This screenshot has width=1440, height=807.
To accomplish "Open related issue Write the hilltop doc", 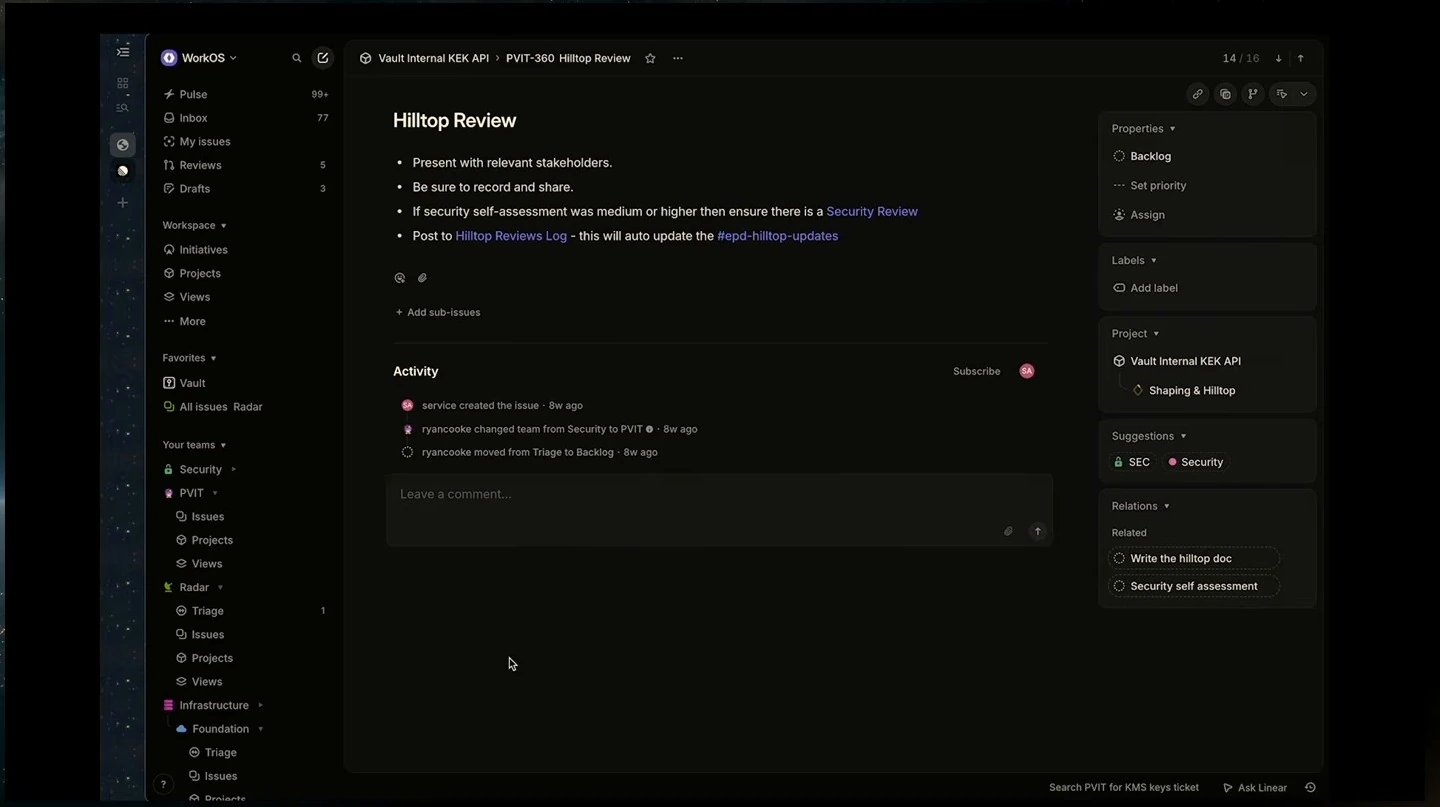I will tap(1195, 558).
